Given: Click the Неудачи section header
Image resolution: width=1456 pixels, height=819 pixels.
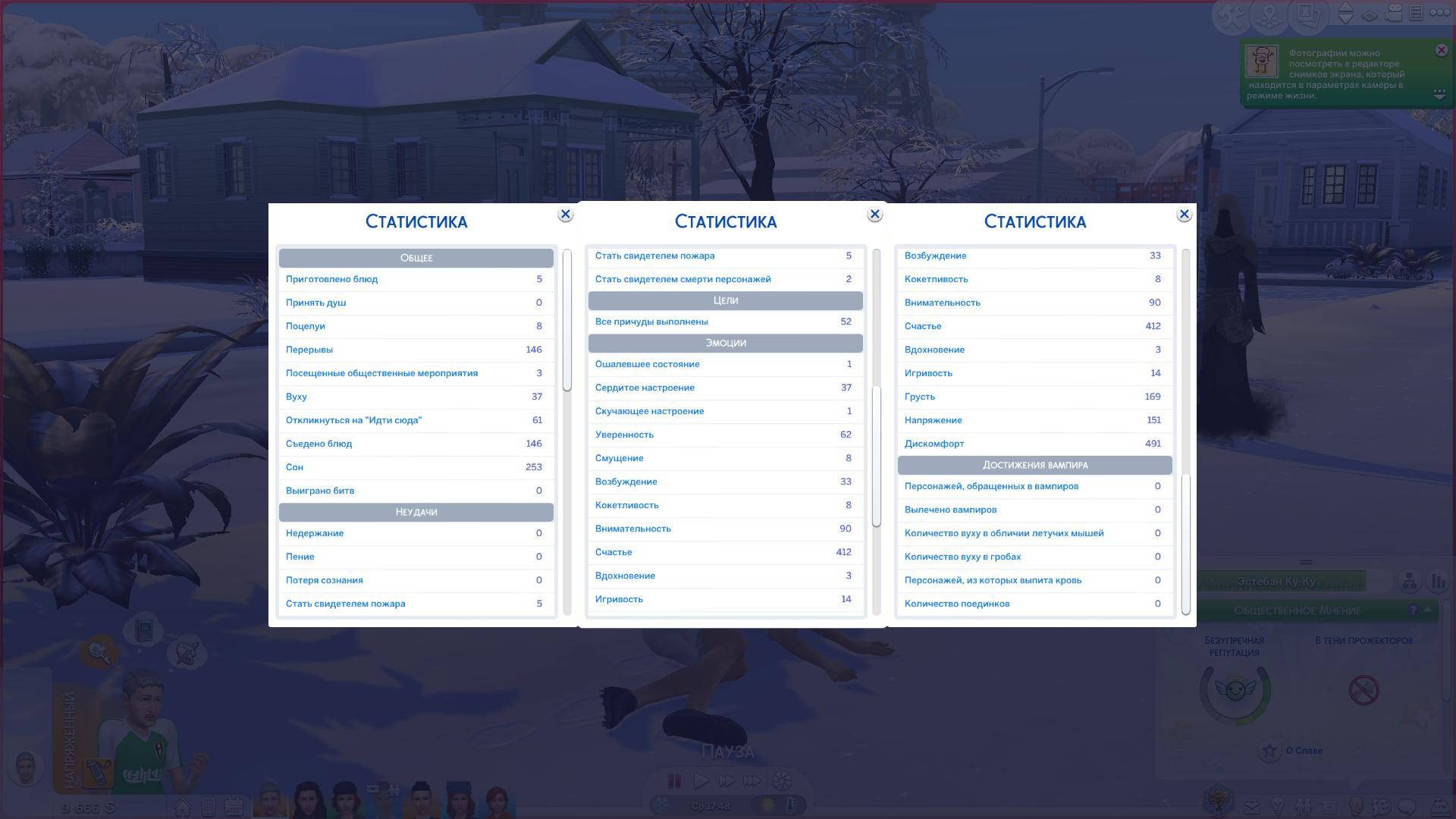Looking at the screenshot, I should (x=416, y=512).
